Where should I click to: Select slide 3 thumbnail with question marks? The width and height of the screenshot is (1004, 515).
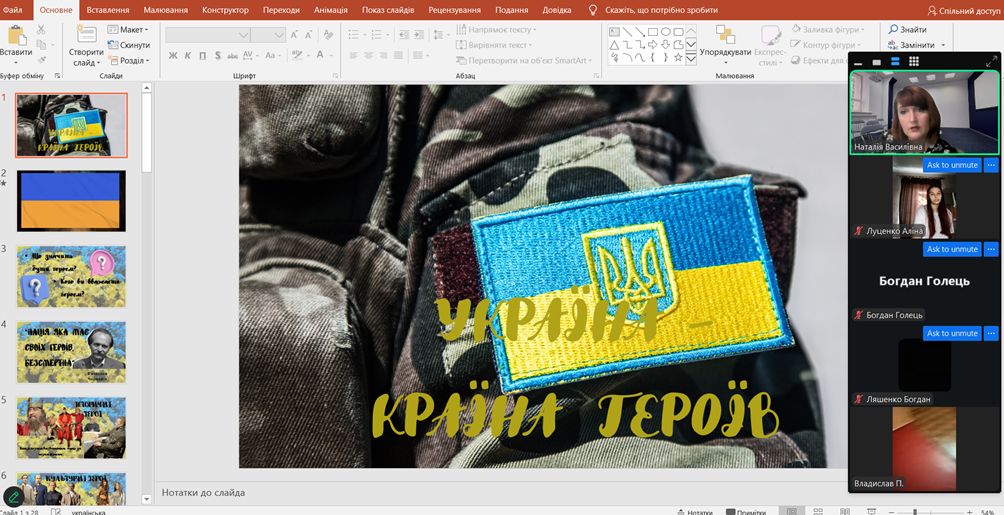click(x=71, y=276)
